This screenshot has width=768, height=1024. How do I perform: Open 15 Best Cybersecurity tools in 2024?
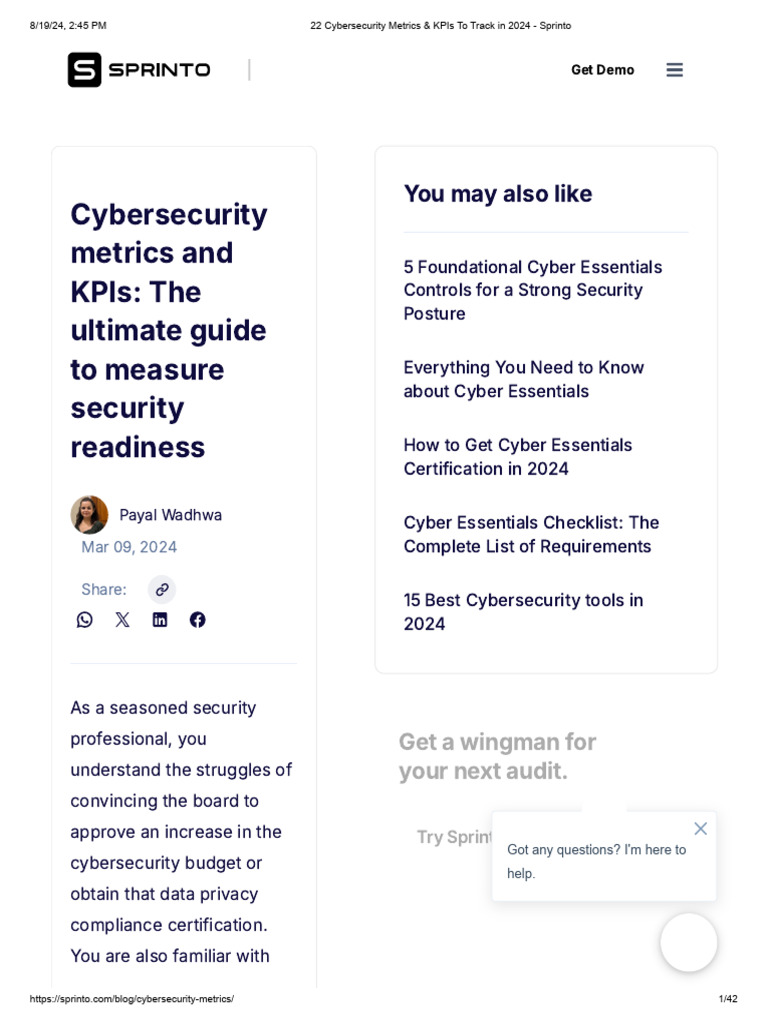pos(523,612)
